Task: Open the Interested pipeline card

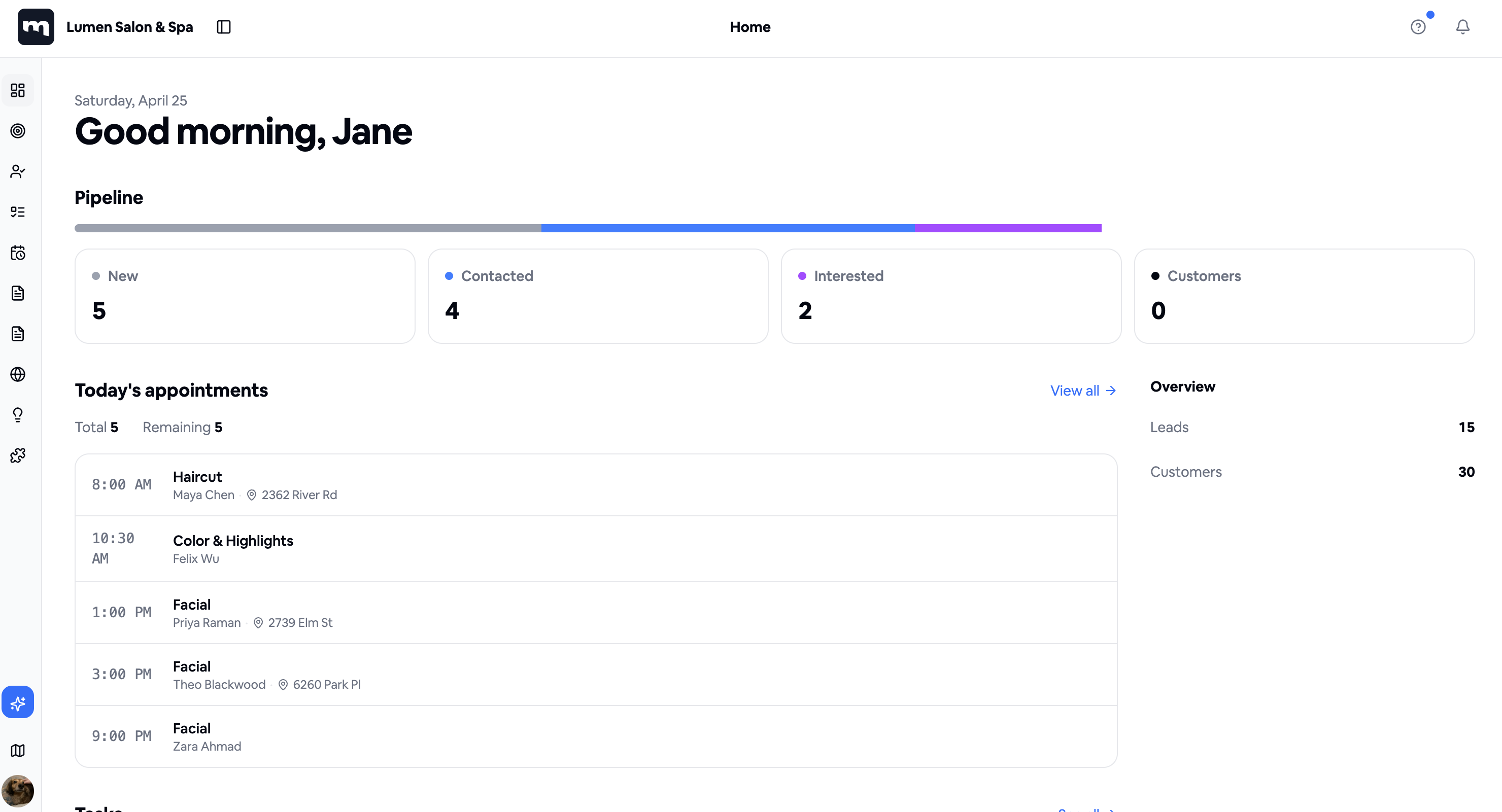Action: [x=951, y=296]
